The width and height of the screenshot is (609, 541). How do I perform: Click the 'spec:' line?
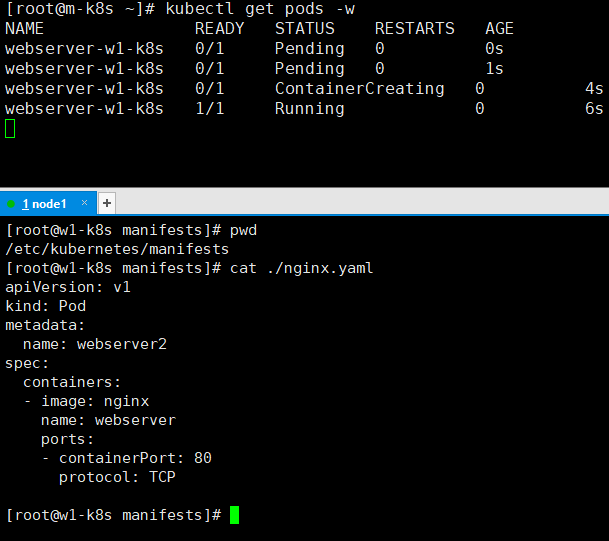pos(27,364)
